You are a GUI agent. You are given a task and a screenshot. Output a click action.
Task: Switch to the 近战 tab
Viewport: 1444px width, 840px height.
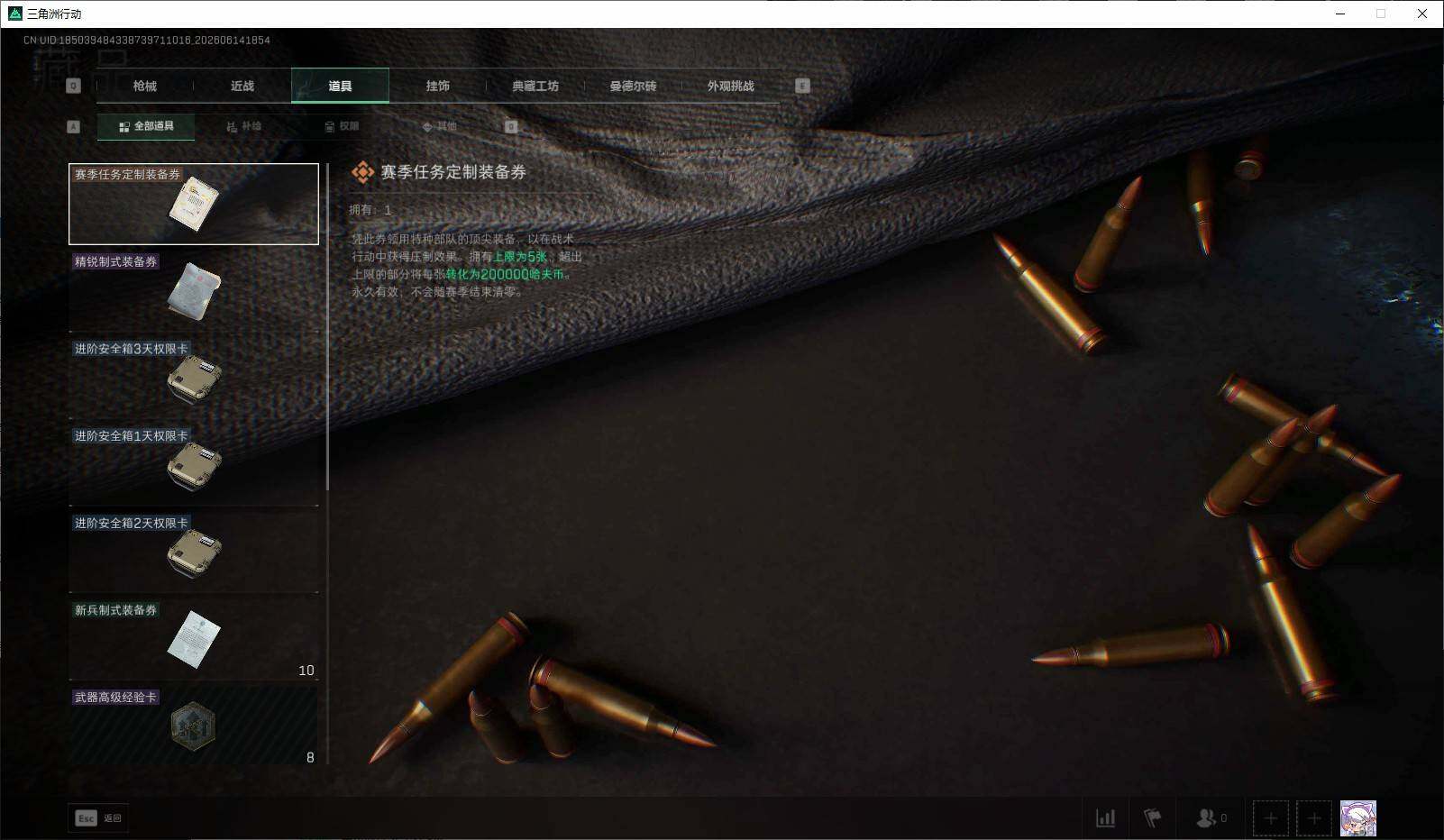242,86
